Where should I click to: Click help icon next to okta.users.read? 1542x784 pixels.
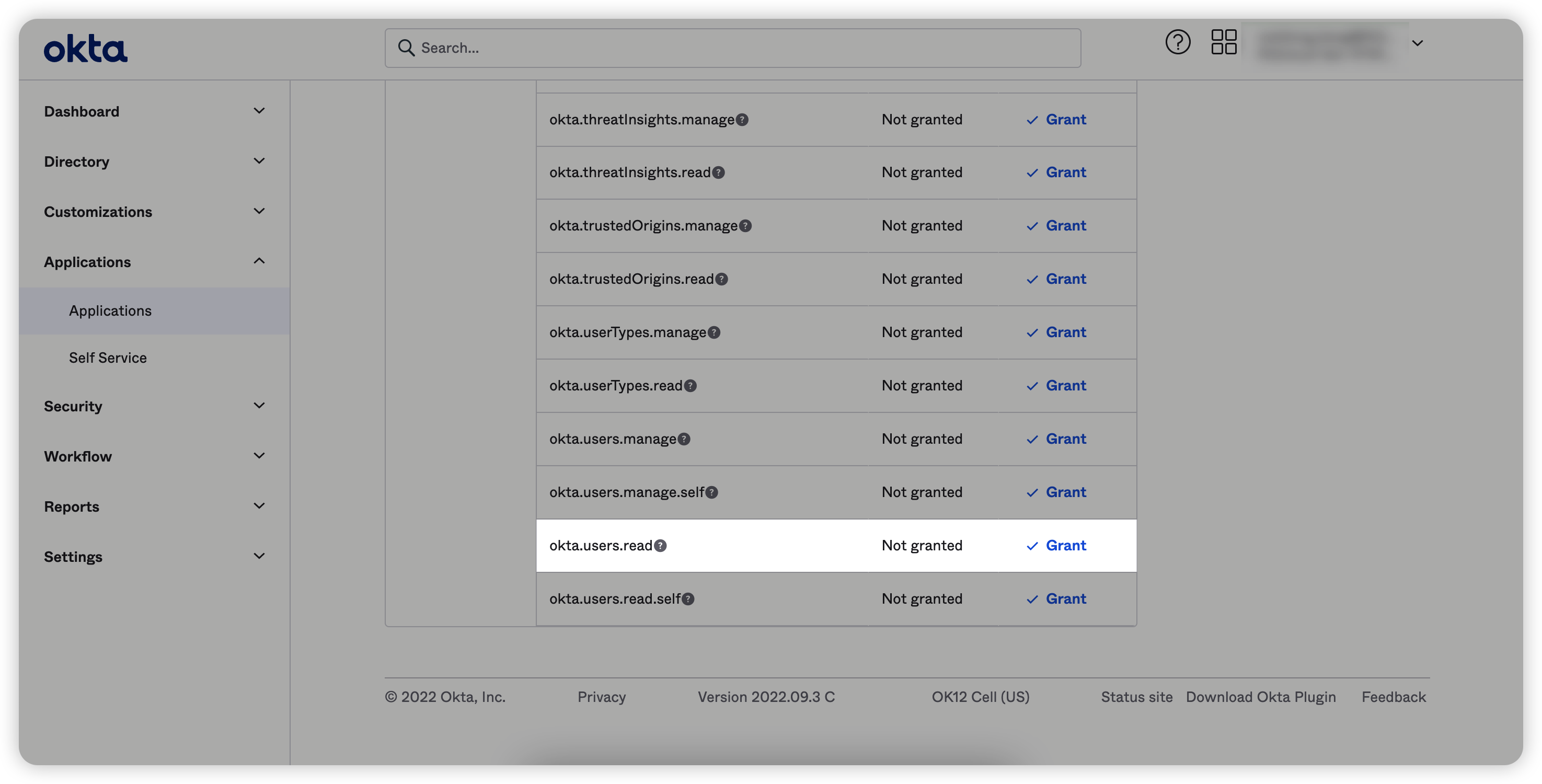(660, 546)
